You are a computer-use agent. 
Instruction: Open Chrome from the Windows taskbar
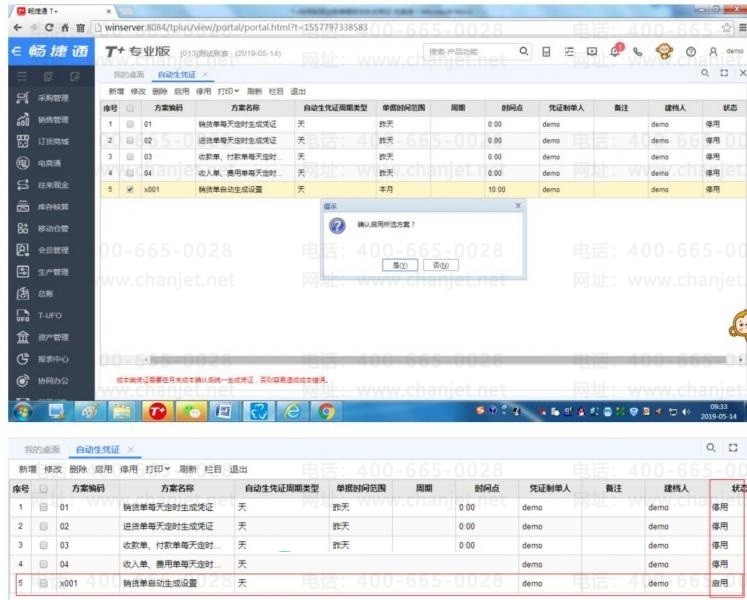pos(326,410)
